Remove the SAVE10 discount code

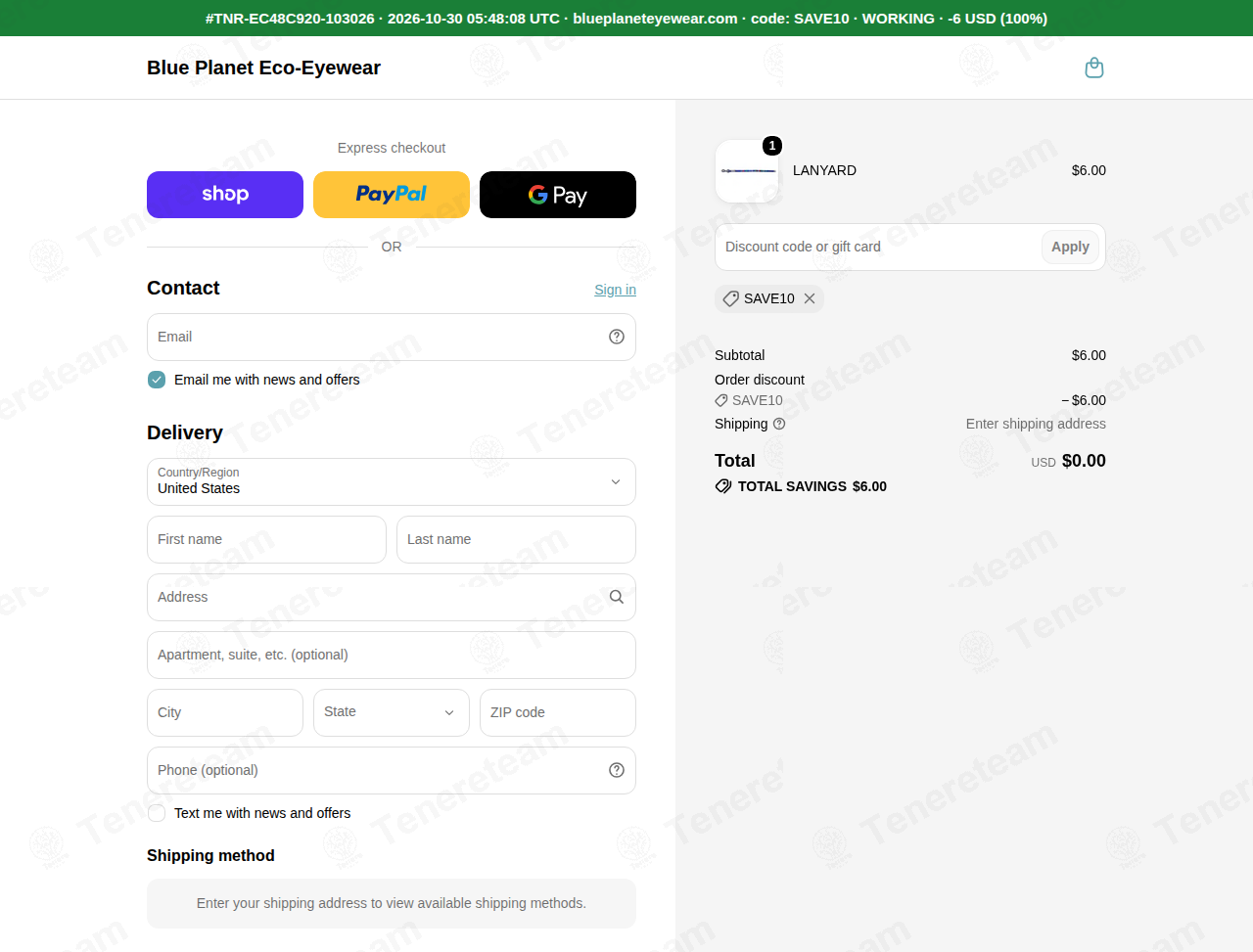pos(810,298)
